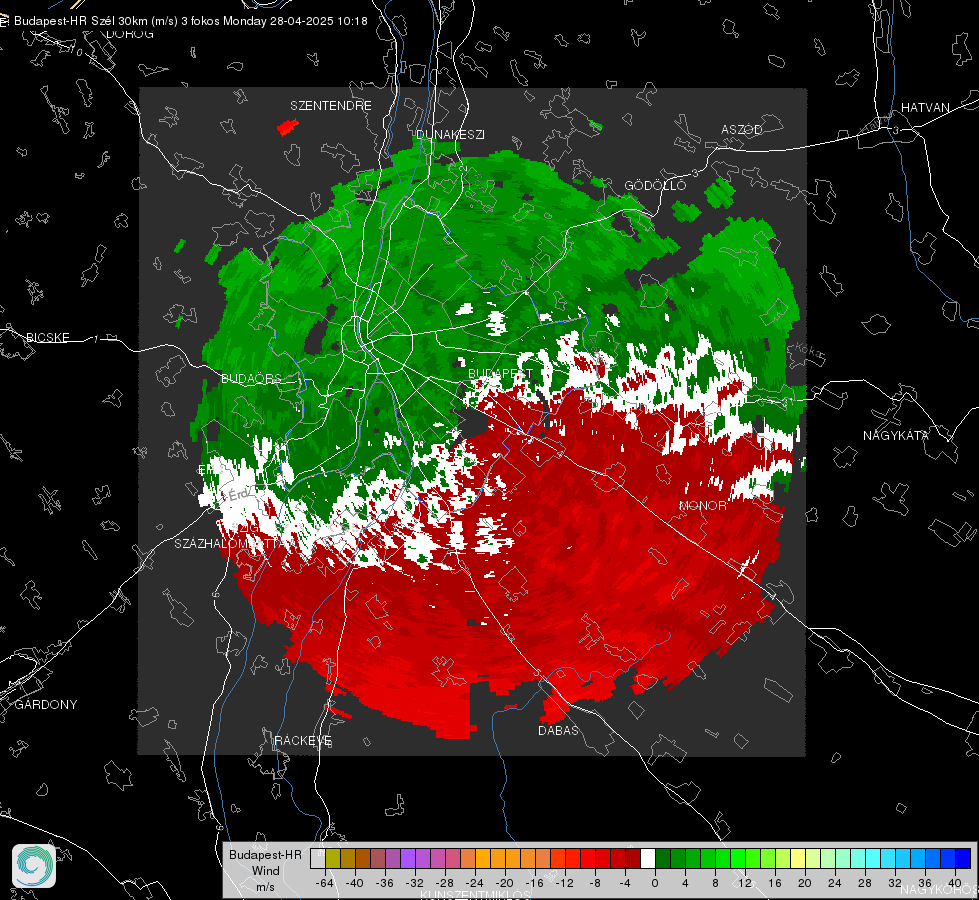Click the light gray first legend swatch
979x900 pixels.
[x=318, y=858]
